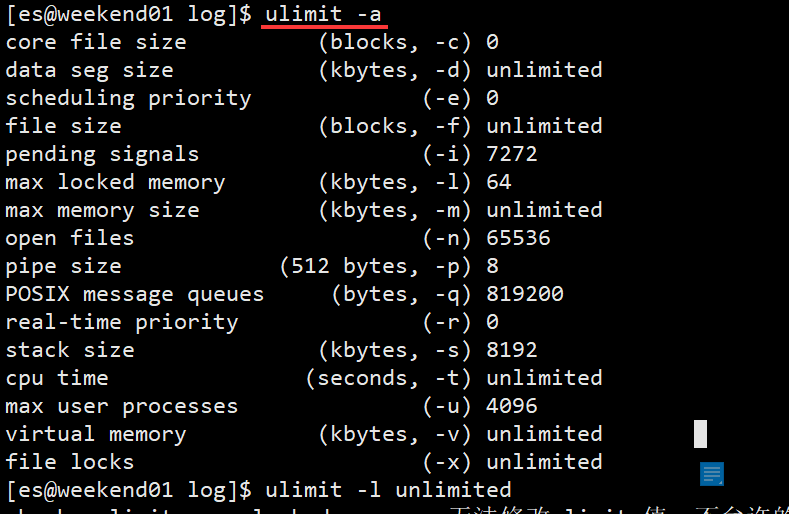Click the underlined 'ulimit -a' command
789x514 pixels.
[x=323, y=14]
